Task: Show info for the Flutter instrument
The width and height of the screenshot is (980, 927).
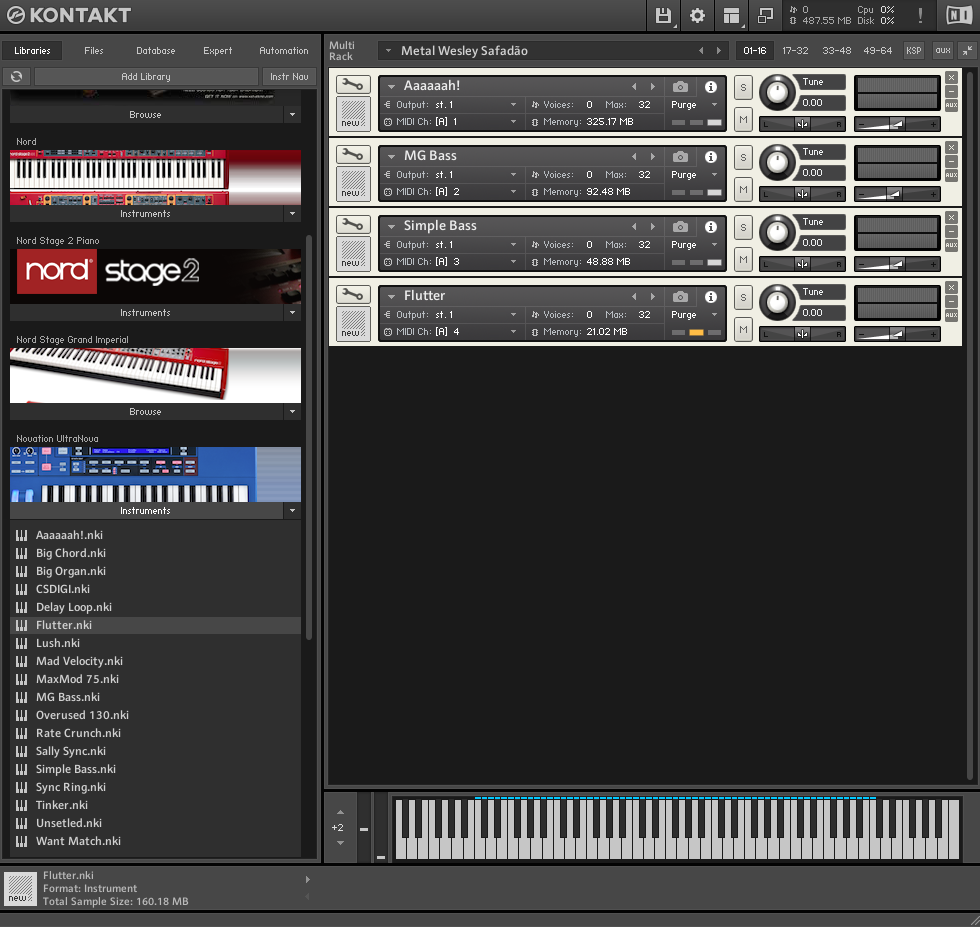Action: coord(711,297)
